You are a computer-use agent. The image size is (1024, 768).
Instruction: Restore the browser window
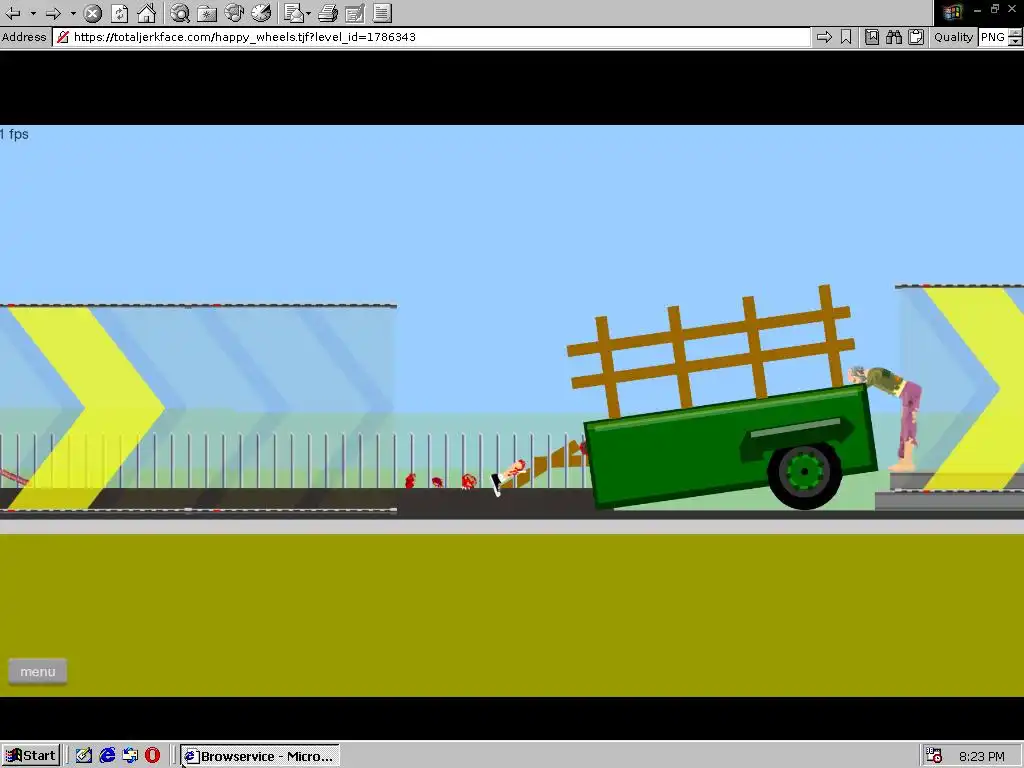click(995, 8)
